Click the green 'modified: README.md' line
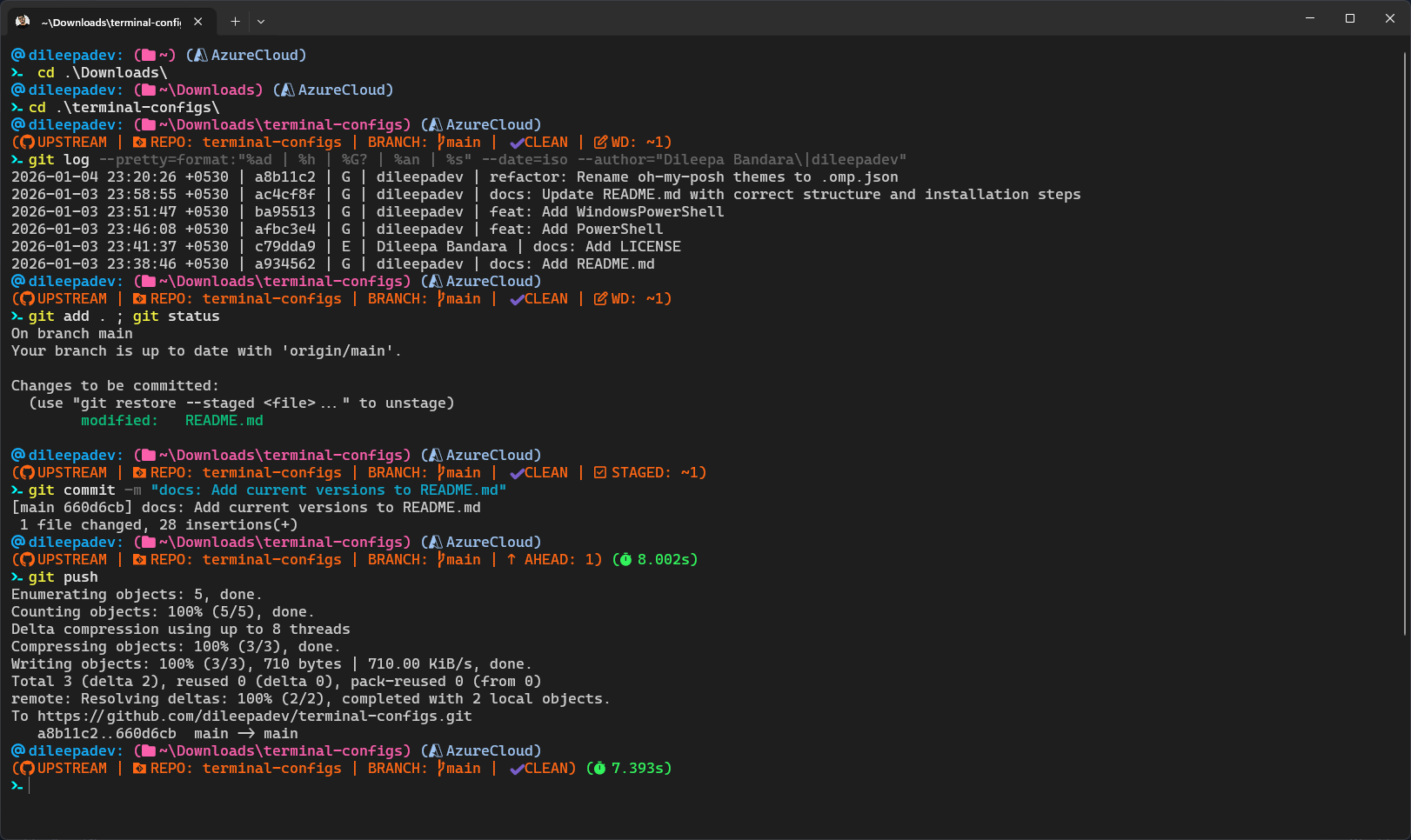The height and width of the screenshot is (840, 1411). [172, 421]
